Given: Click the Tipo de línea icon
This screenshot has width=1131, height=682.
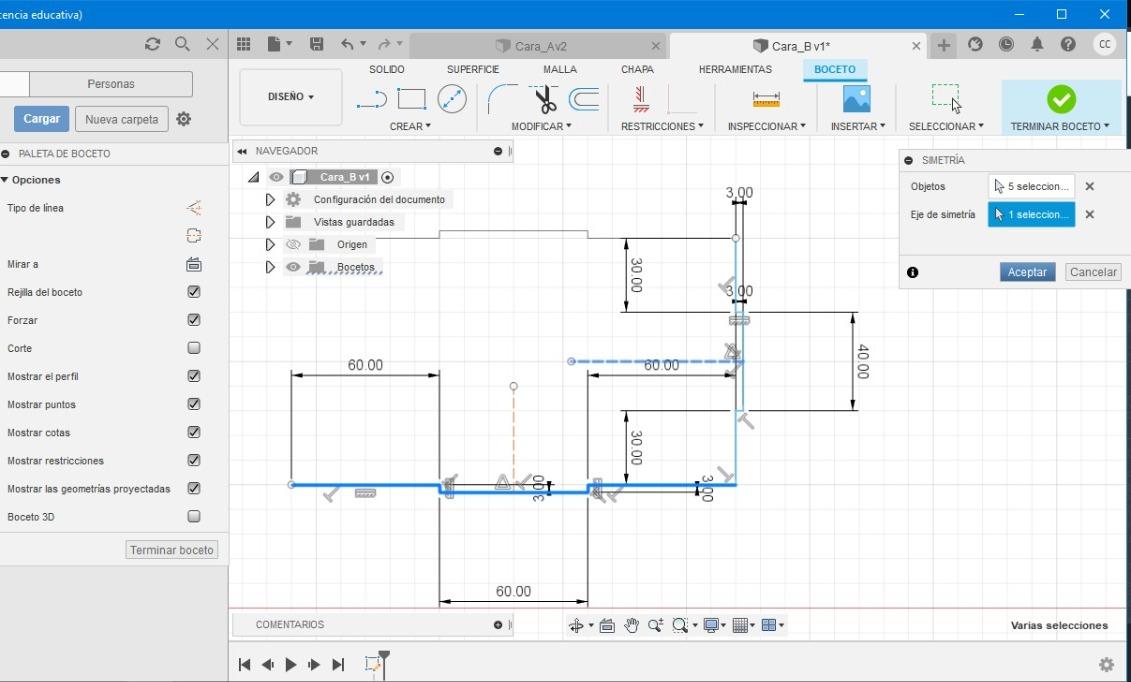Looking at the screenshot, I should click(x=193, y=208).
